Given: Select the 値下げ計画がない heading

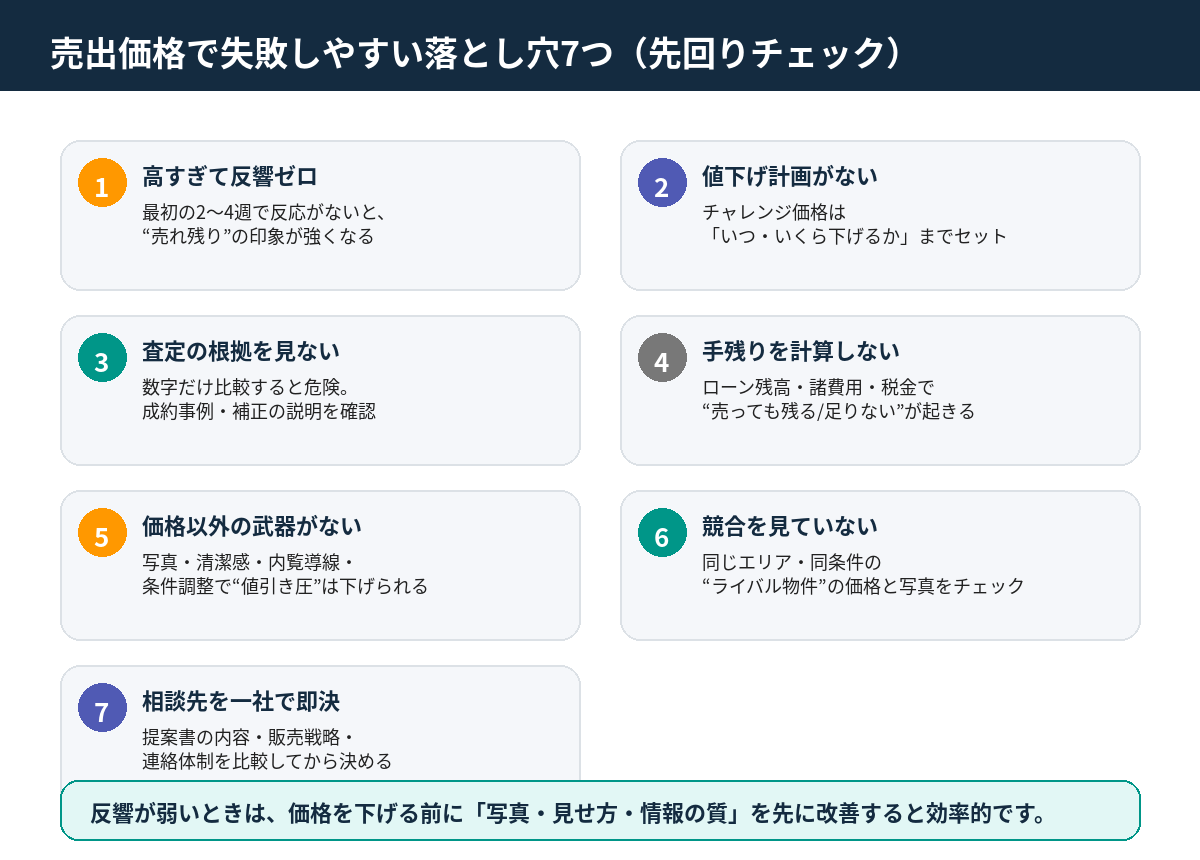Looking at the screenshot, I should point(790,177).
